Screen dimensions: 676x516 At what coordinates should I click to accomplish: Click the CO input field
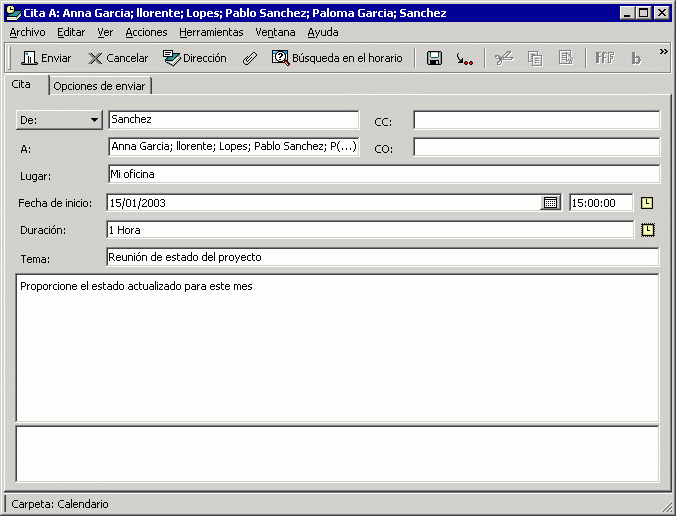pos(536,147)
